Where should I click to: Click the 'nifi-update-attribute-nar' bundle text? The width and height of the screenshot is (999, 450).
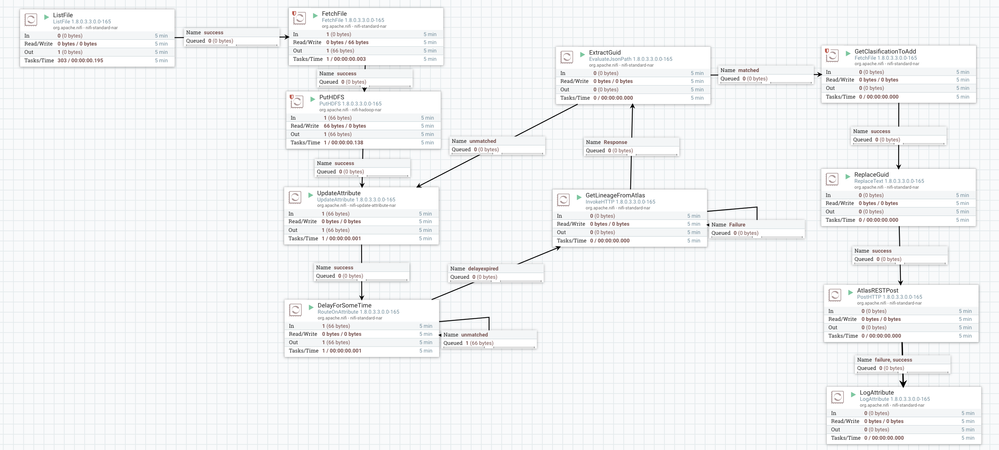tap(374, 205)
